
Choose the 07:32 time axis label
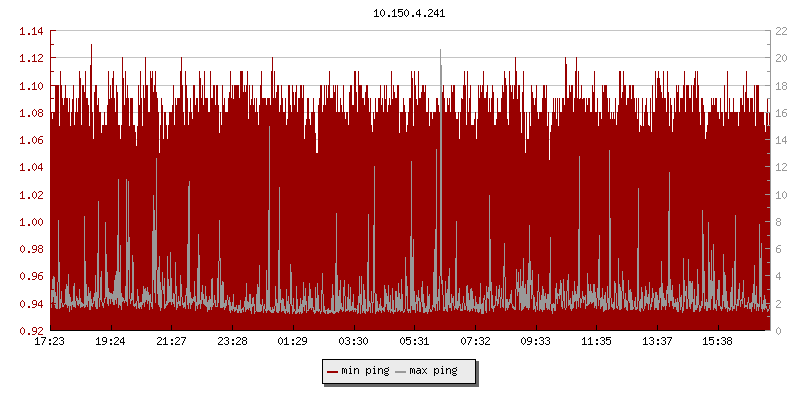coord(475,342)
